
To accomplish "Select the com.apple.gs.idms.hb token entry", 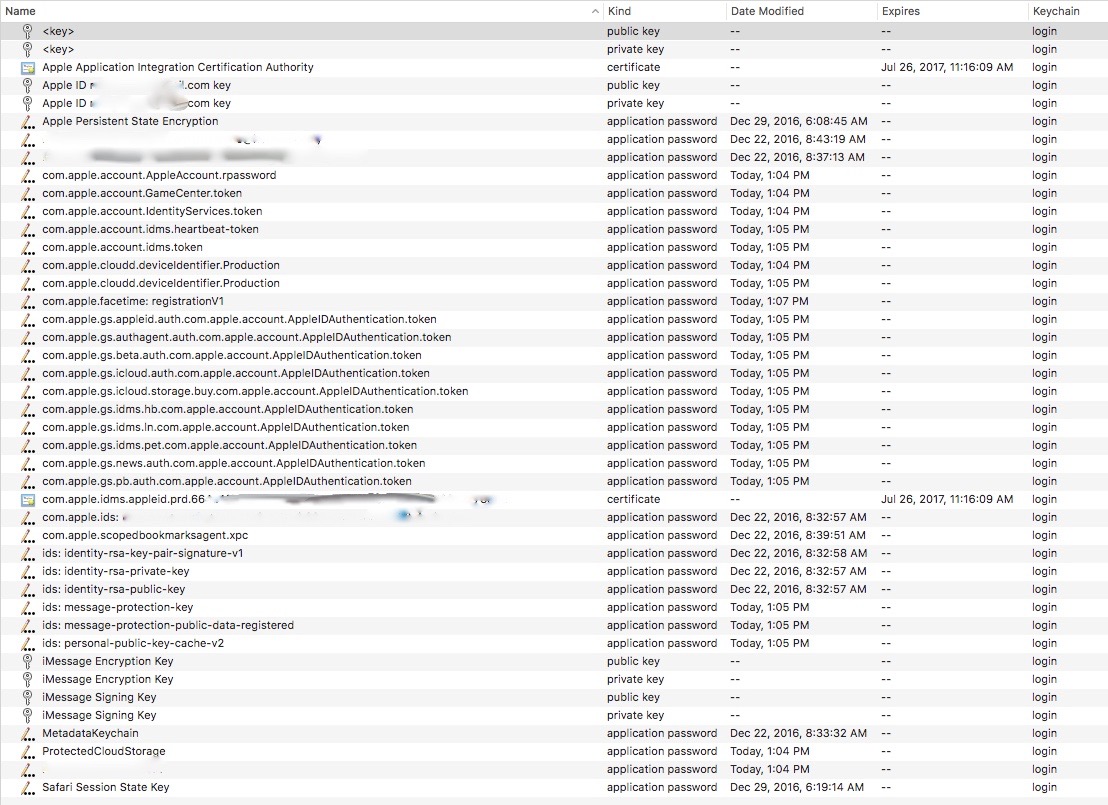I will point(554,410).
